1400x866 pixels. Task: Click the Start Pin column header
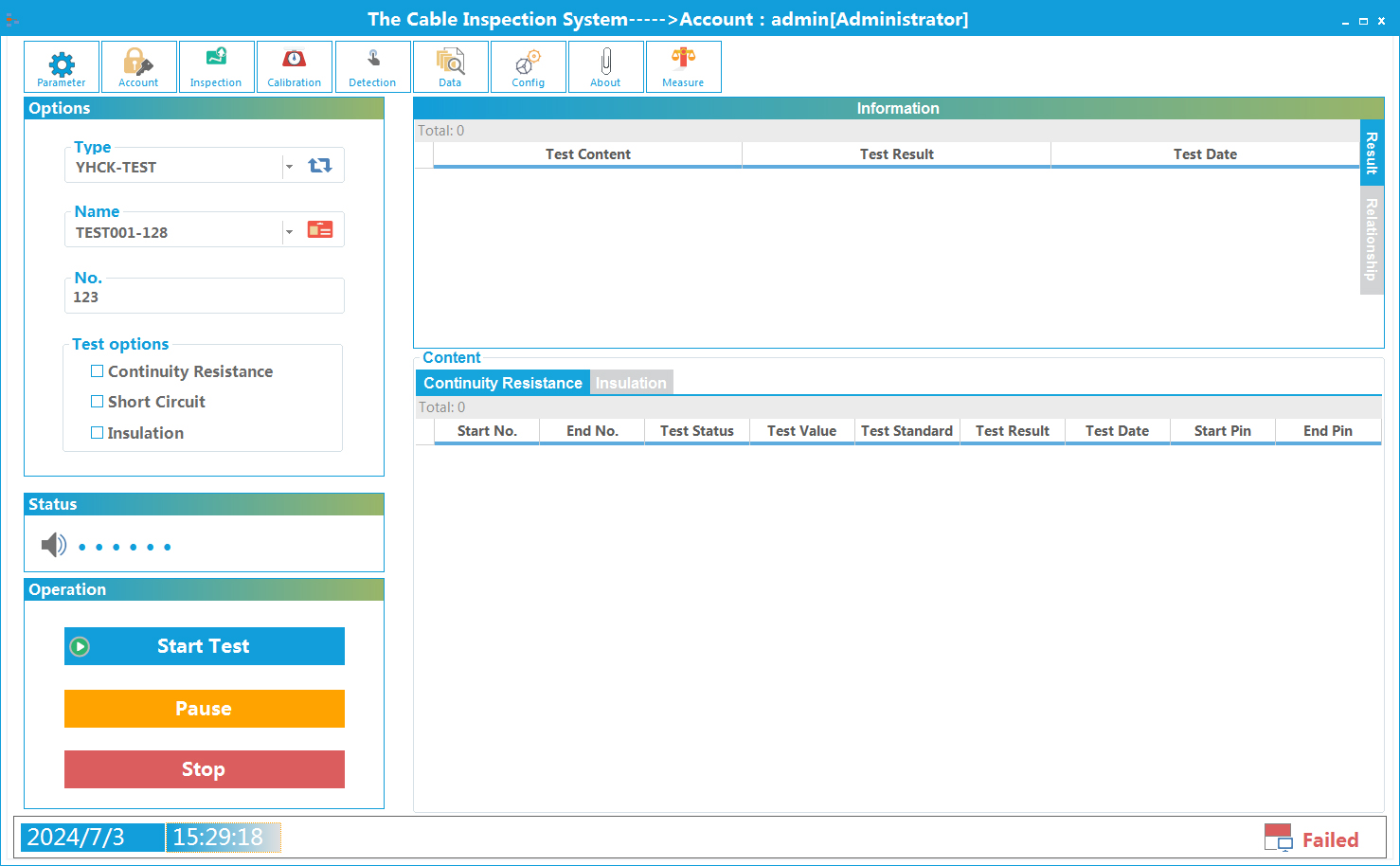(x=1222, y=431)
